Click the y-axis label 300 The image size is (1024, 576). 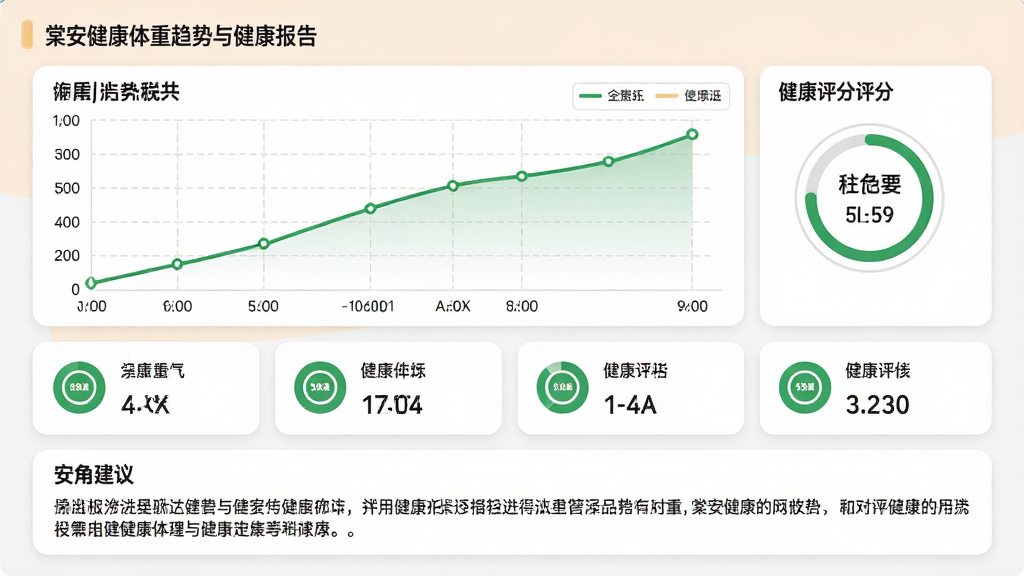pos(67,155)
